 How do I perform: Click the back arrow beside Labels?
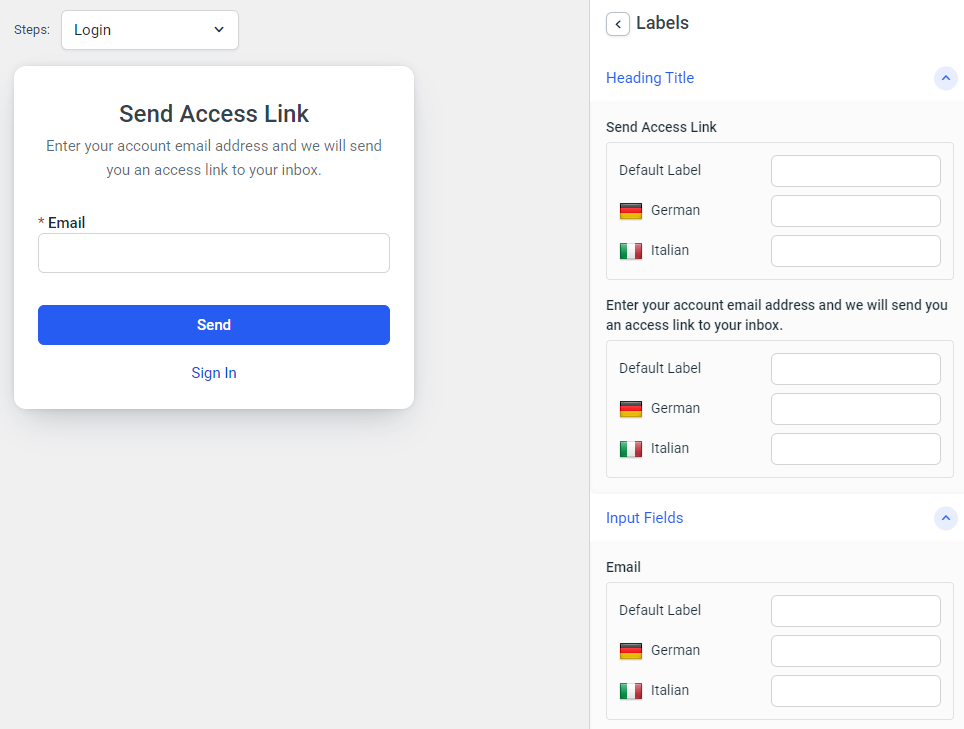coord(617,24)
